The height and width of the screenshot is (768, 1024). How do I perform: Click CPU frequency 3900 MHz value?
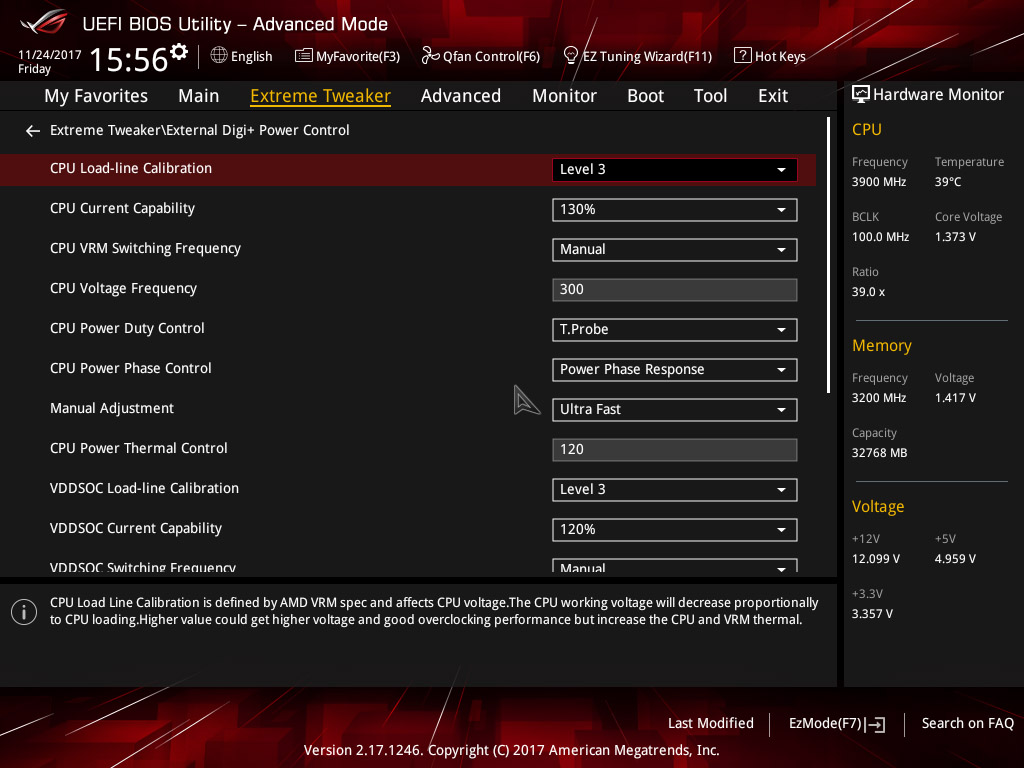click(x=879, y=182)
